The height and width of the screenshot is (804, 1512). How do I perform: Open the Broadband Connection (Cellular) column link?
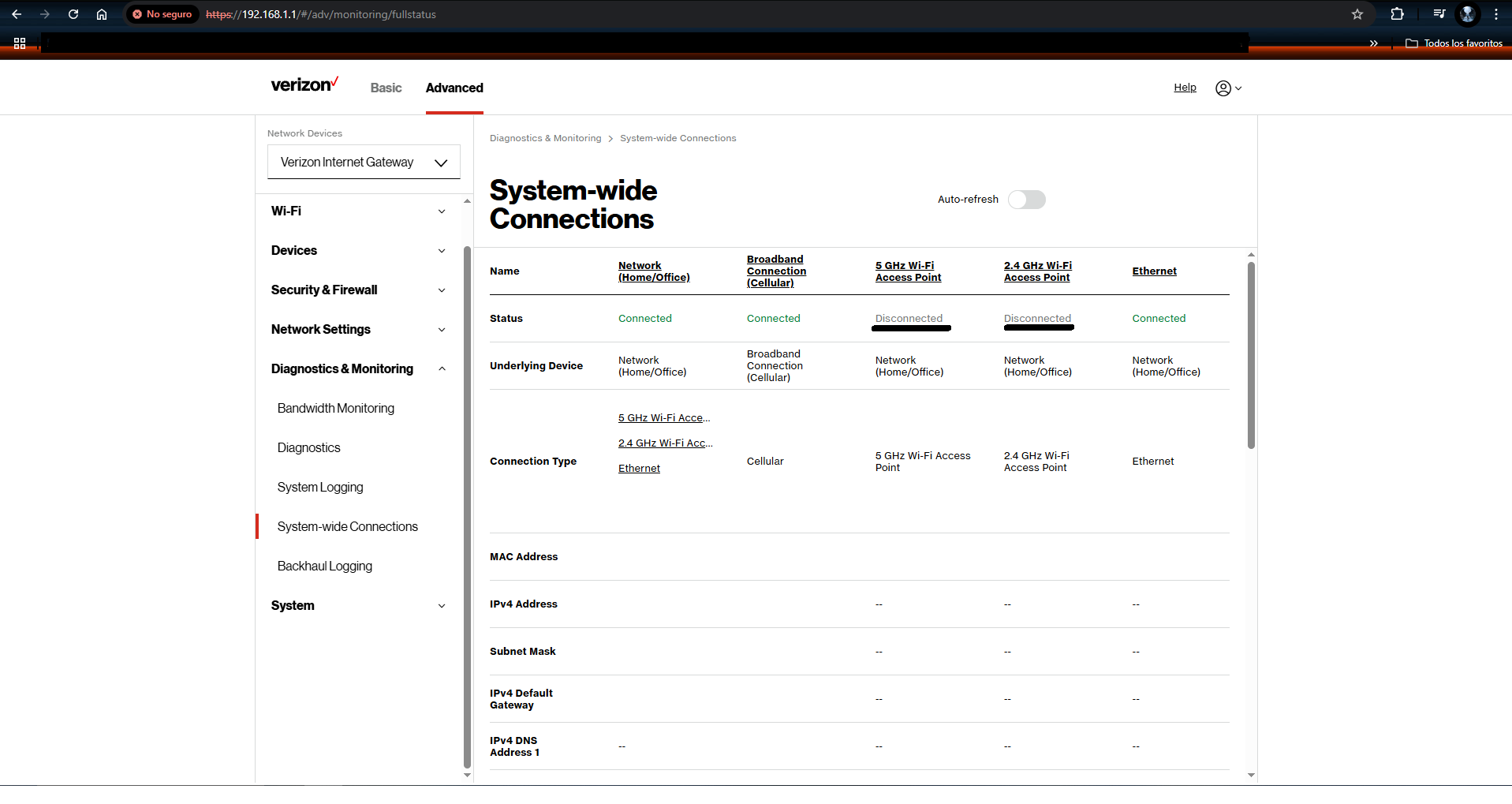pyautogui.click(x=776, y=271)
